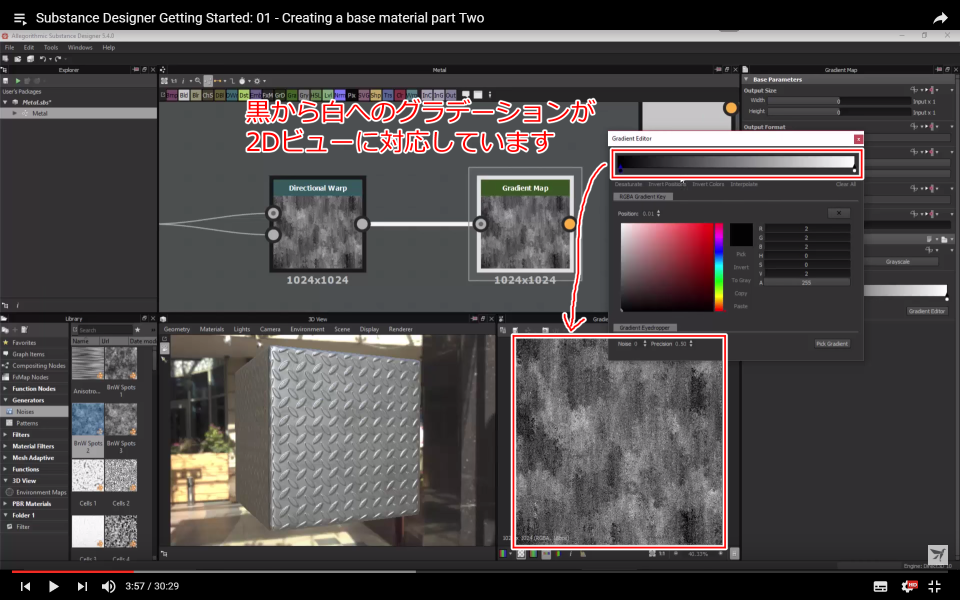960x600 pixels.
Task: Play the video
Action: coord(53,586)
